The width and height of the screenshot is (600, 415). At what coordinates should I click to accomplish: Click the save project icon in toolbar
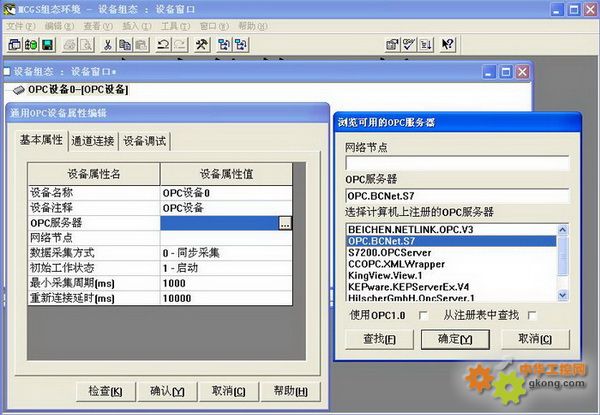pyautogui.click(x=47, y=45)
